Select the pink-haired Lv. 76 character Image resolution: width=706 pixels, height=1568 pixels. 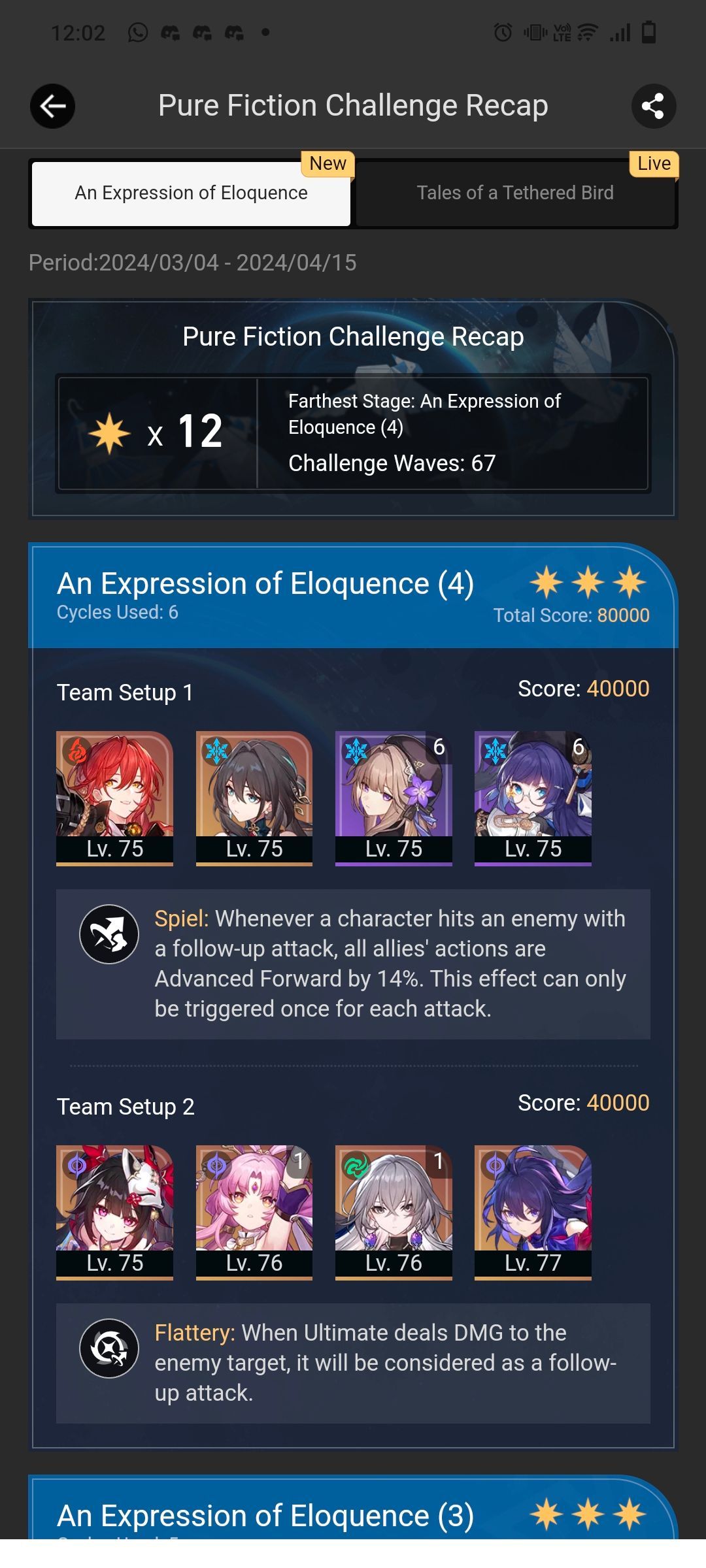pyautogui.click(x=254, y=1213)
